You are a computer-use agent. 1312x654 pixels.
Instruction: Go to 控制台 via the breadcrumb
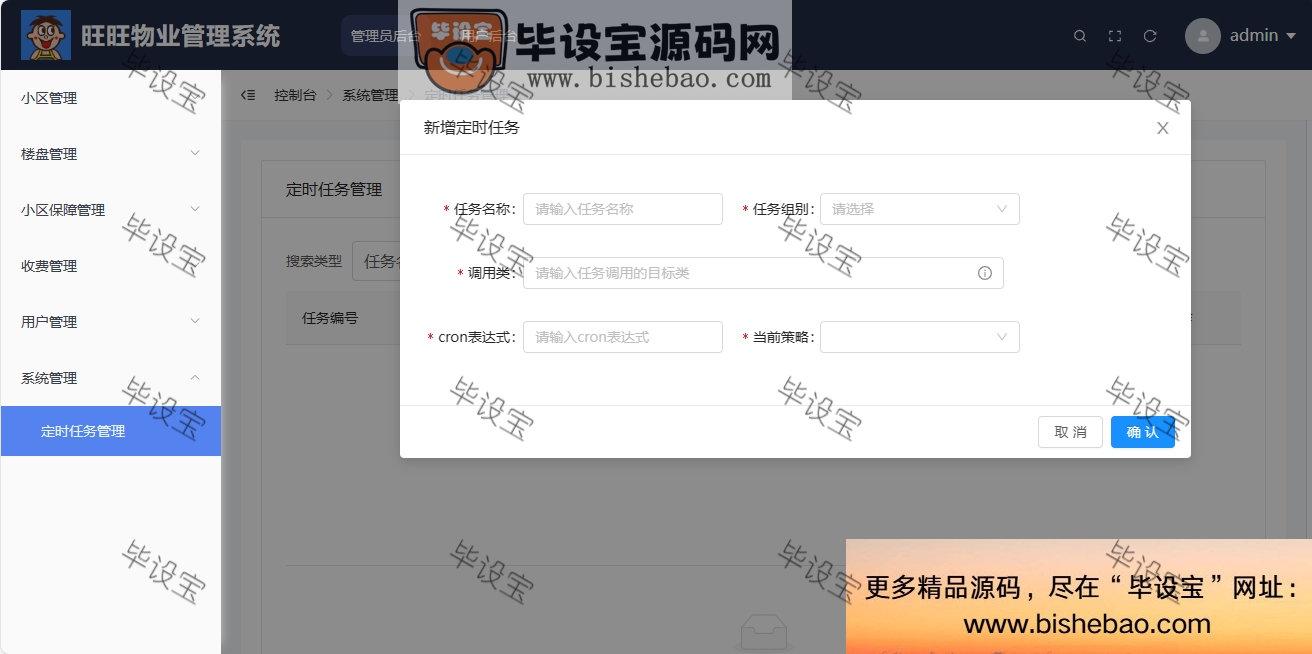coord(295,95)
